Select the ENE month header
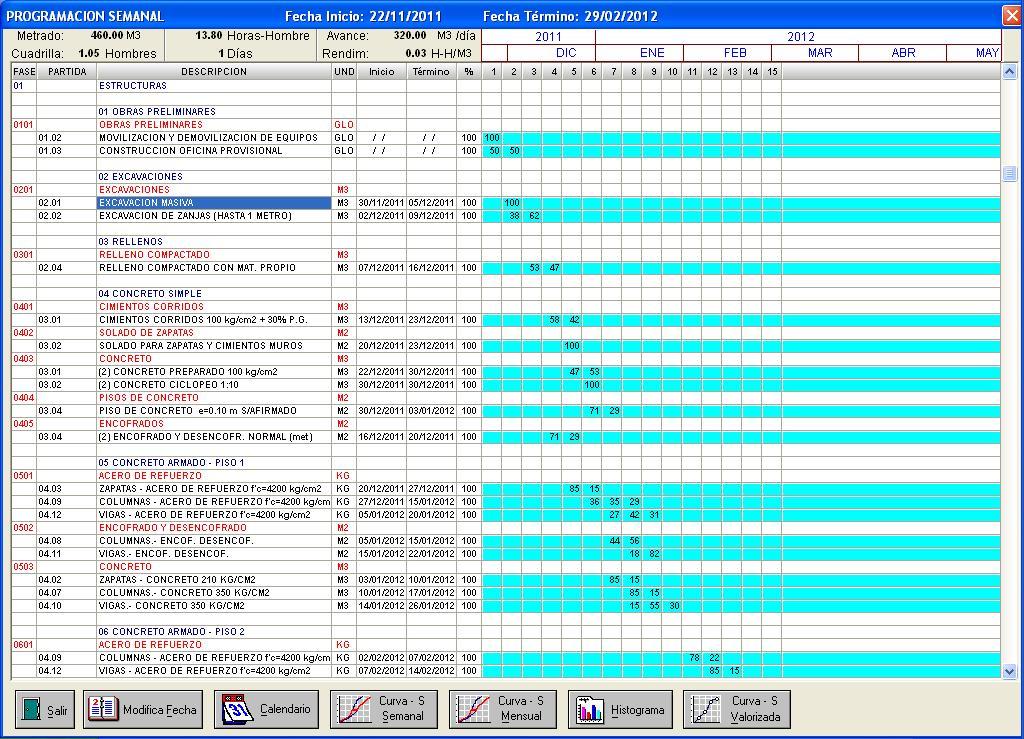Image resolution: width=1024 pixels, height=739 pixels. pyautogui.click(x=655, y=55)
